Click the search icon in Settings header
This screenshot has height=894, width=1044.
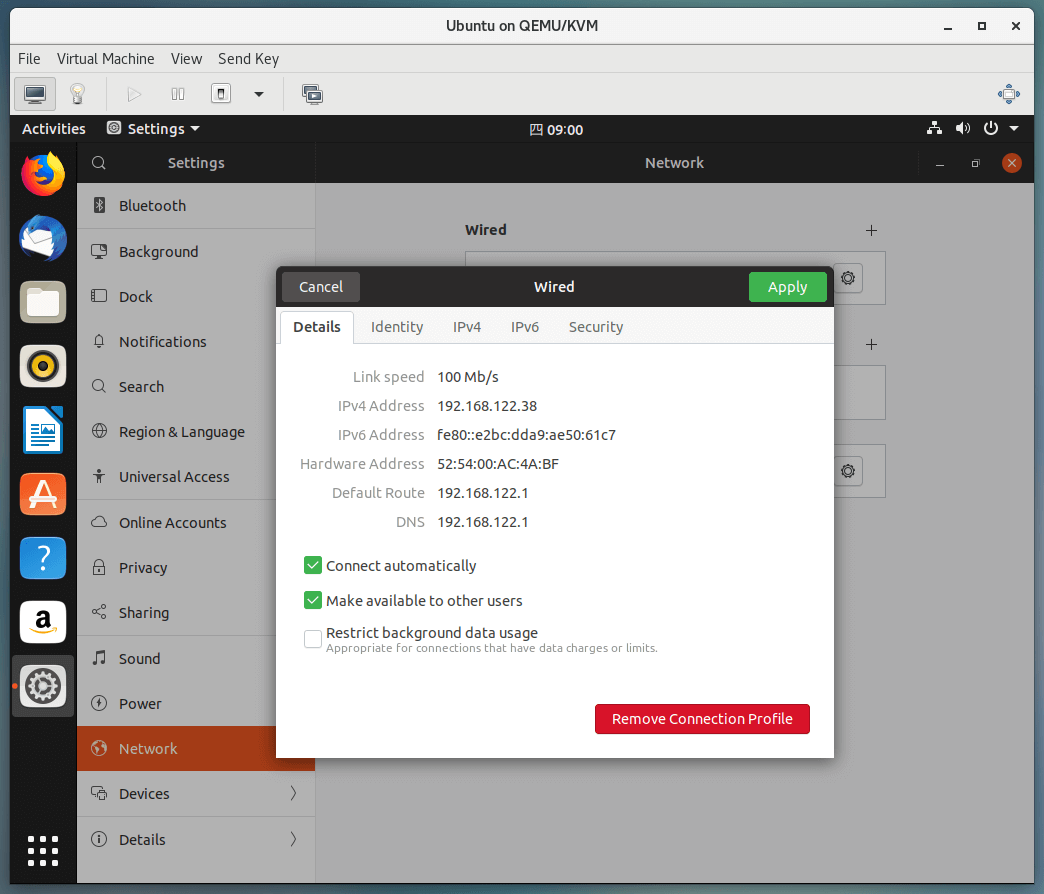pos(98,163)
